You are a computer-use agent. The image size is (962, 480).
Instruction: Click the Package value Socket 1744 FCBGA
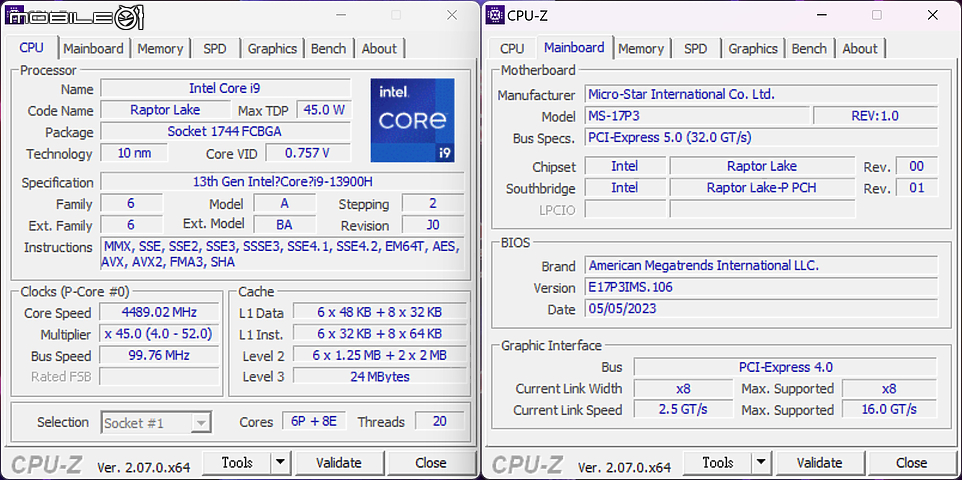tap(225, 131)
